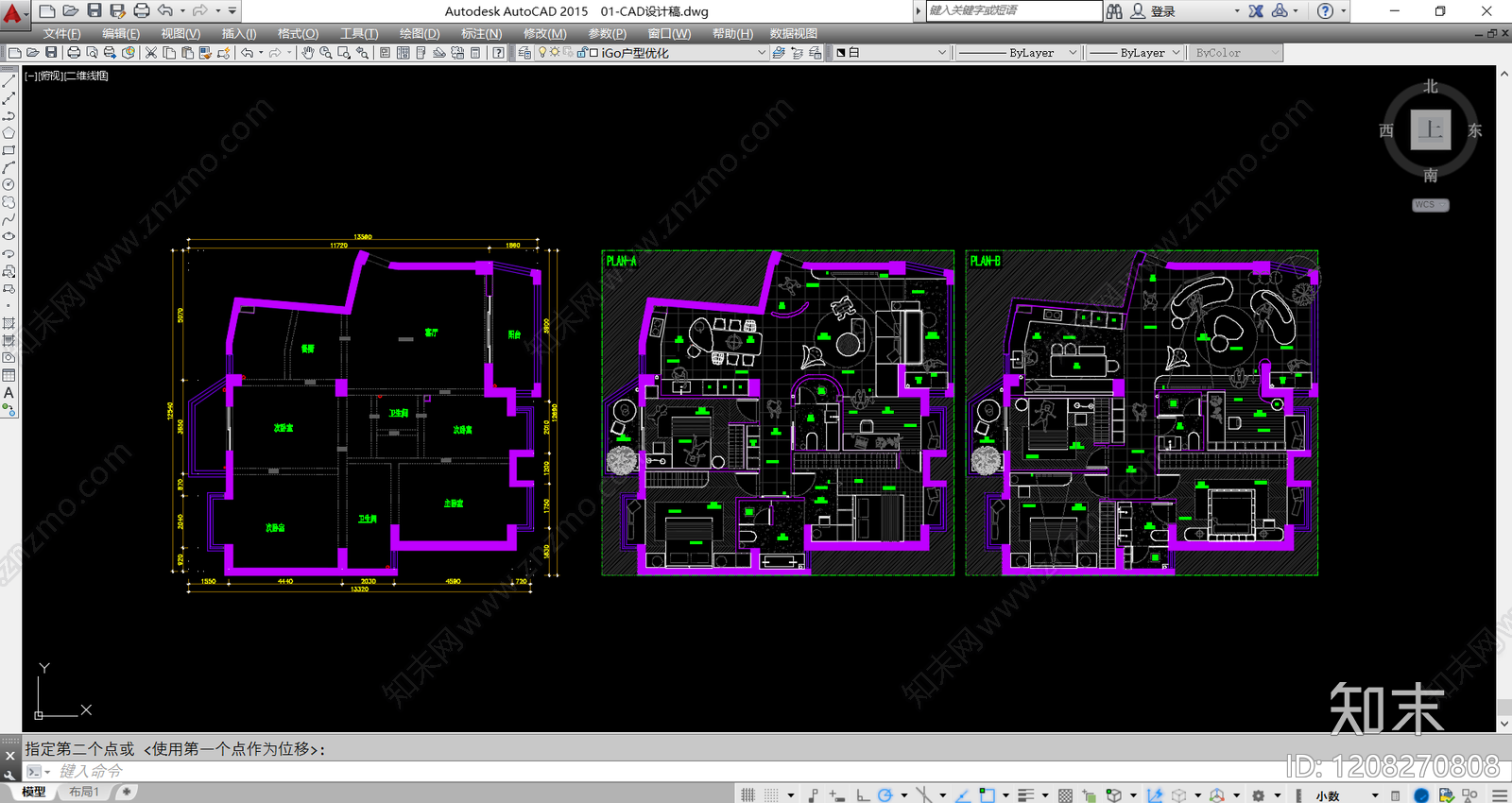
Task: Open the iGo户型优化 layer dropdown
Action: pyautogui.click(x=651, y=53)
